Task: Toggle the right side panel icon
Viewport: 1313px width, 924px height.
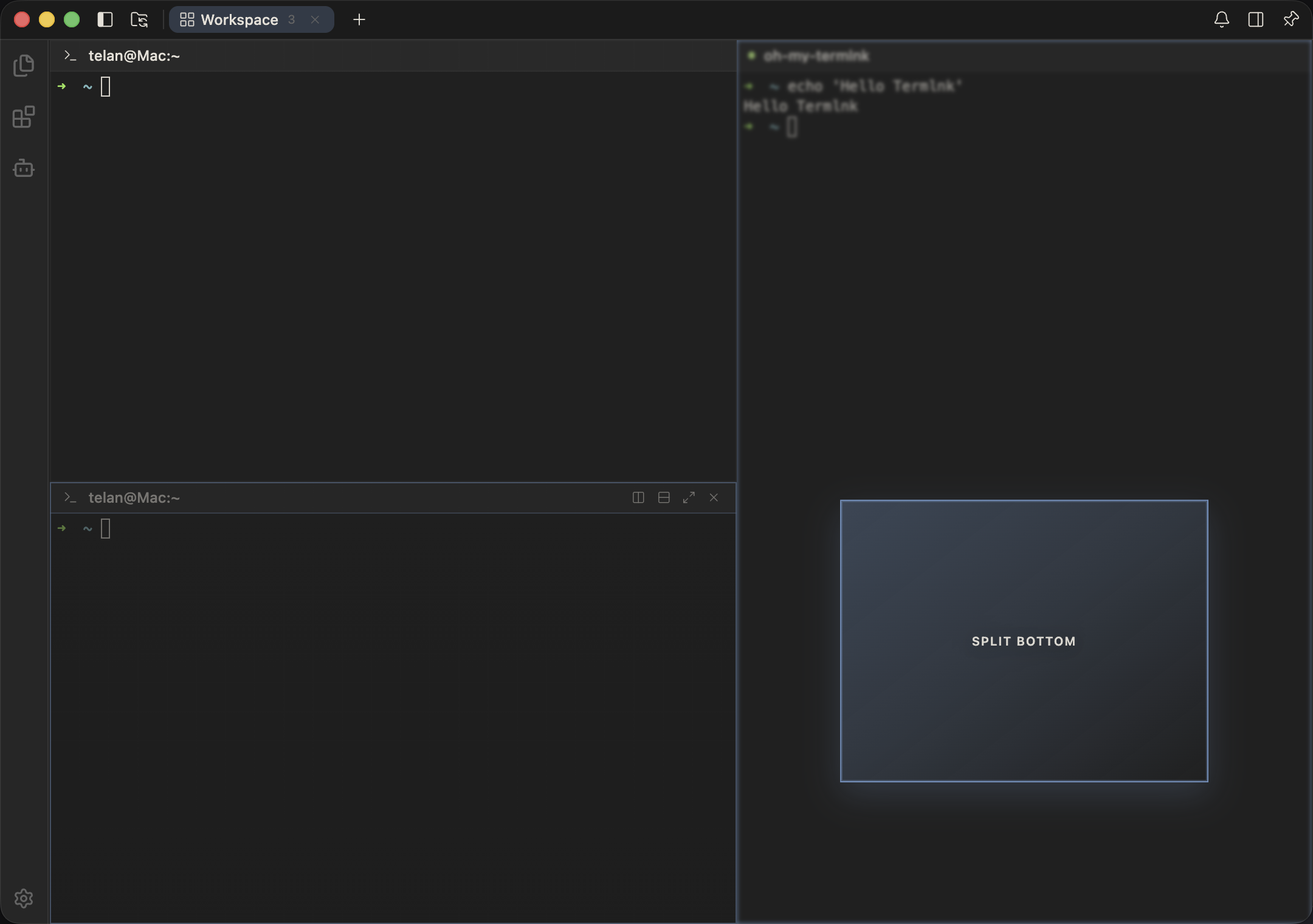Action: [x=1256, y=19]
